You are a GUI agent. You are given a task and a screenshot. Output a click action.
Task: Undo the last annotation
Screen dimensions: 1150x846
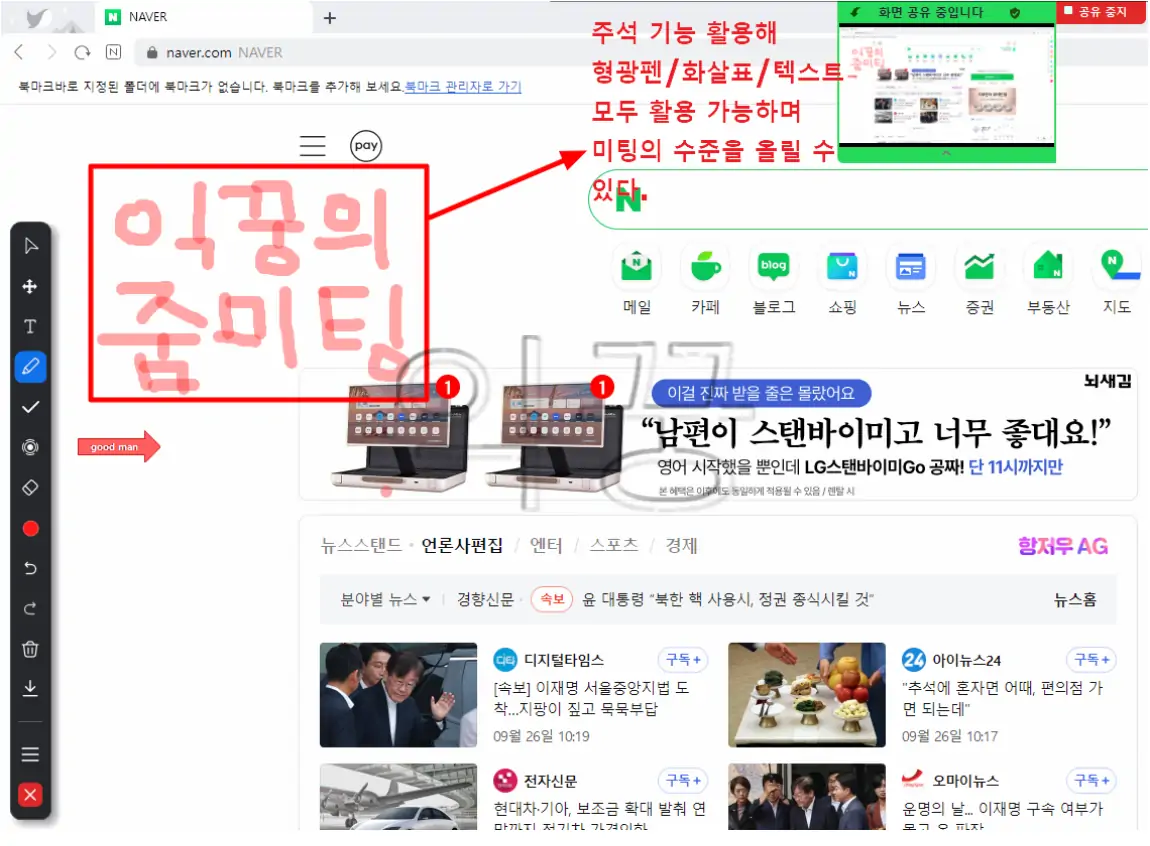pos(30,567)
